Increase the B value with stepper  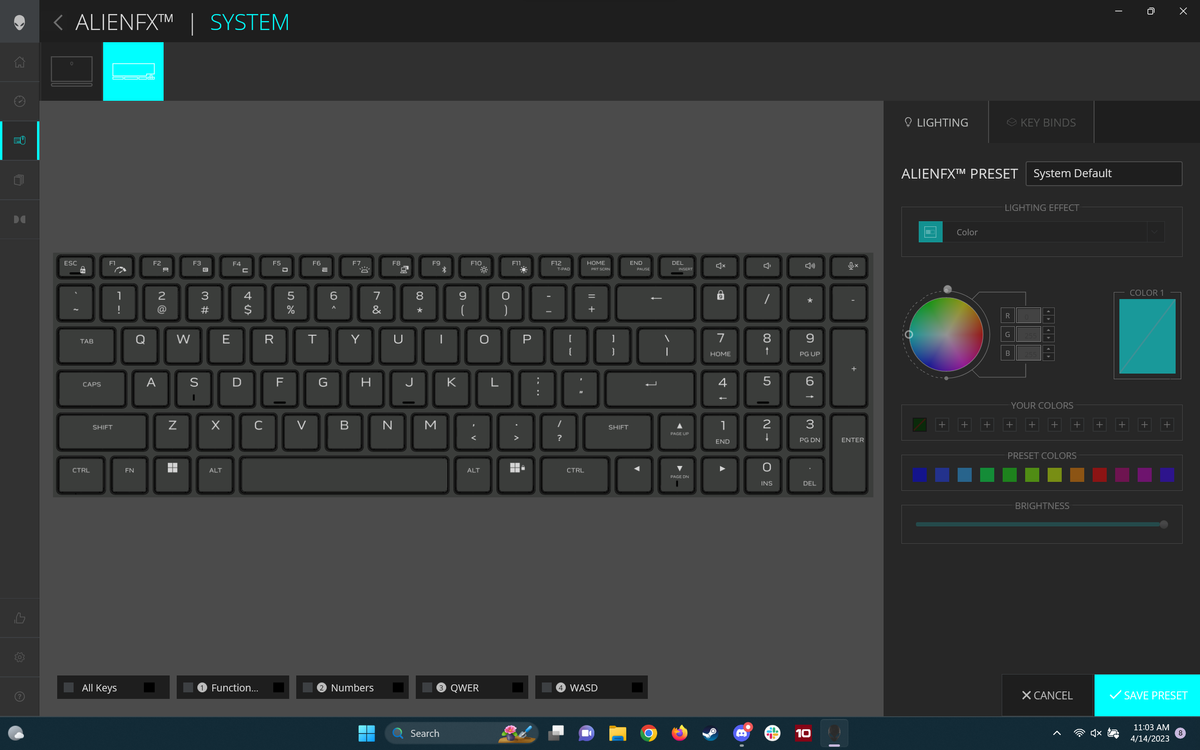click(1047, 349)
